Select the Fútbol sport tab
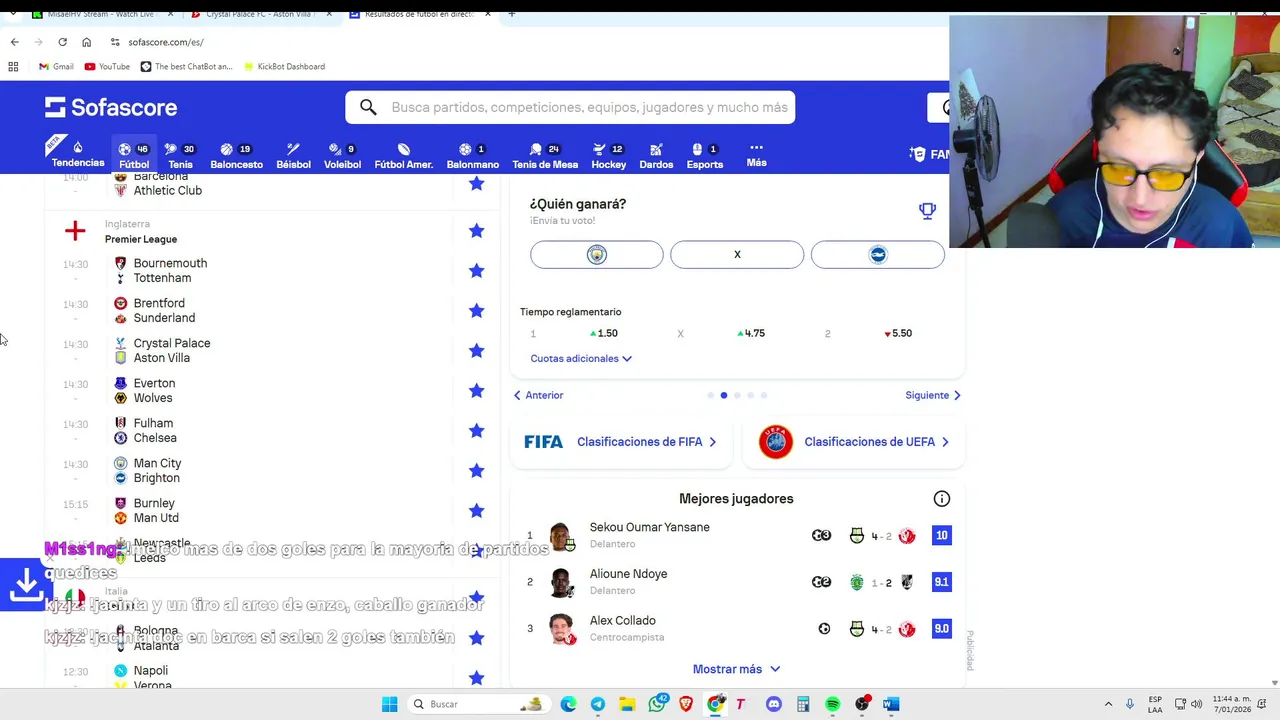 click(x=134, y=155)
